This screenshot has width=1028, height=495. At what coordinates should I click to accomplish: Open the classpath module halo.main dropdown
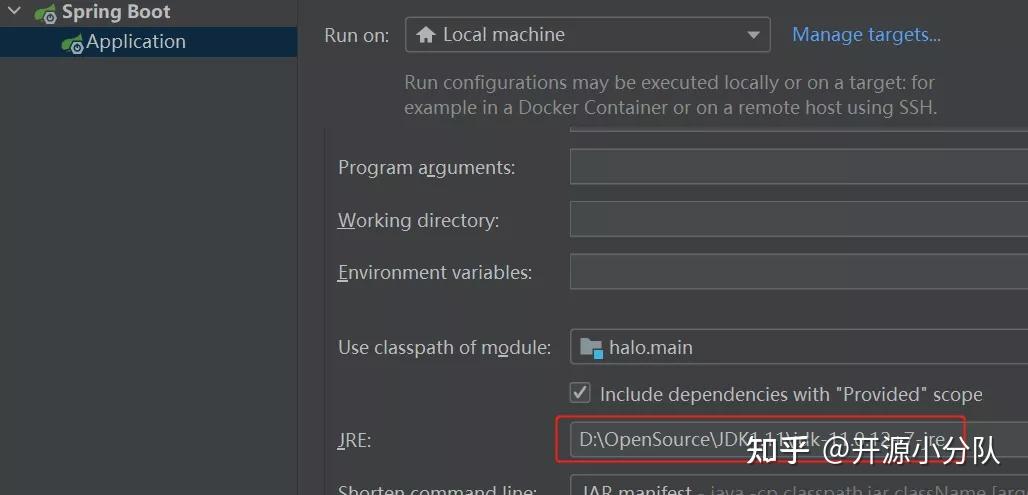(799, 346)
